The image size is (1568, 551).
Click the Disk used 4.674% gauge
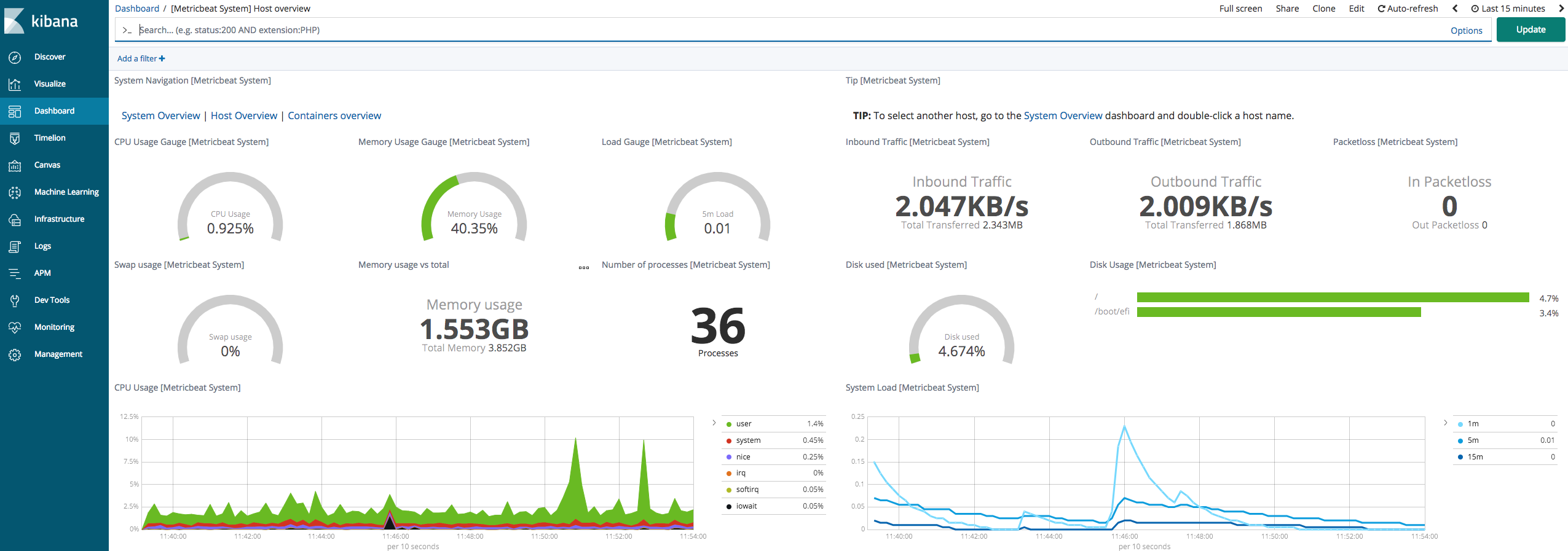[x=961, y=330]
